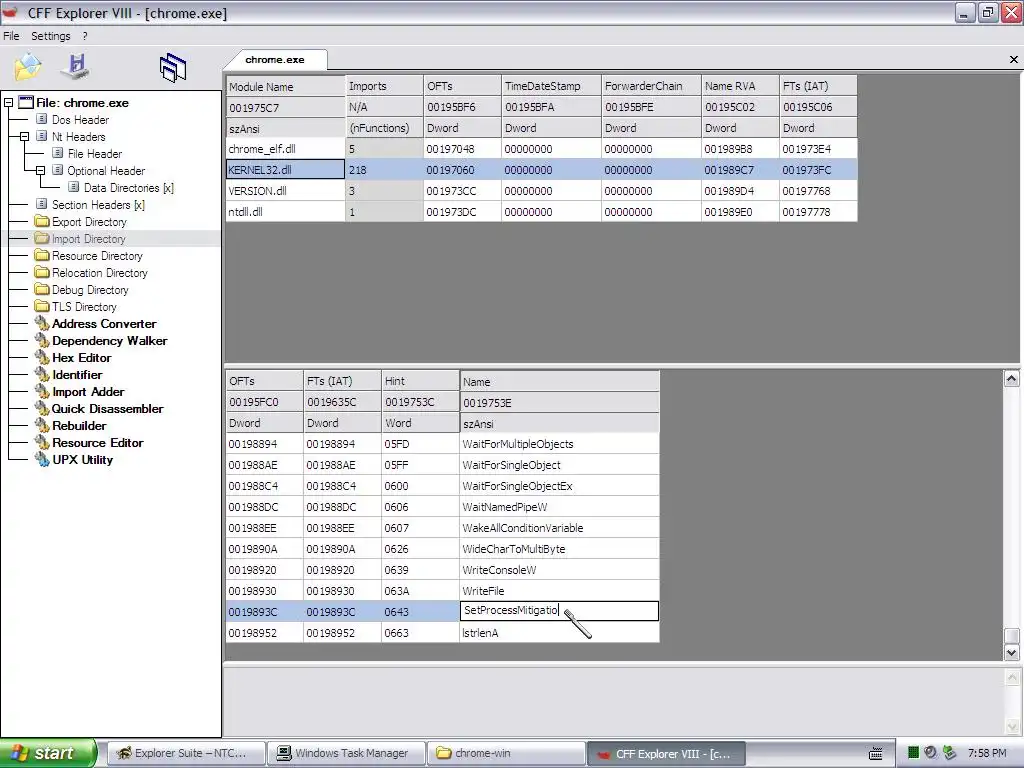Click the function list scrollbar down arrow
The height and width of the screenshot is (768, 1024).
pyautogui.click(x=1012, y=652)
